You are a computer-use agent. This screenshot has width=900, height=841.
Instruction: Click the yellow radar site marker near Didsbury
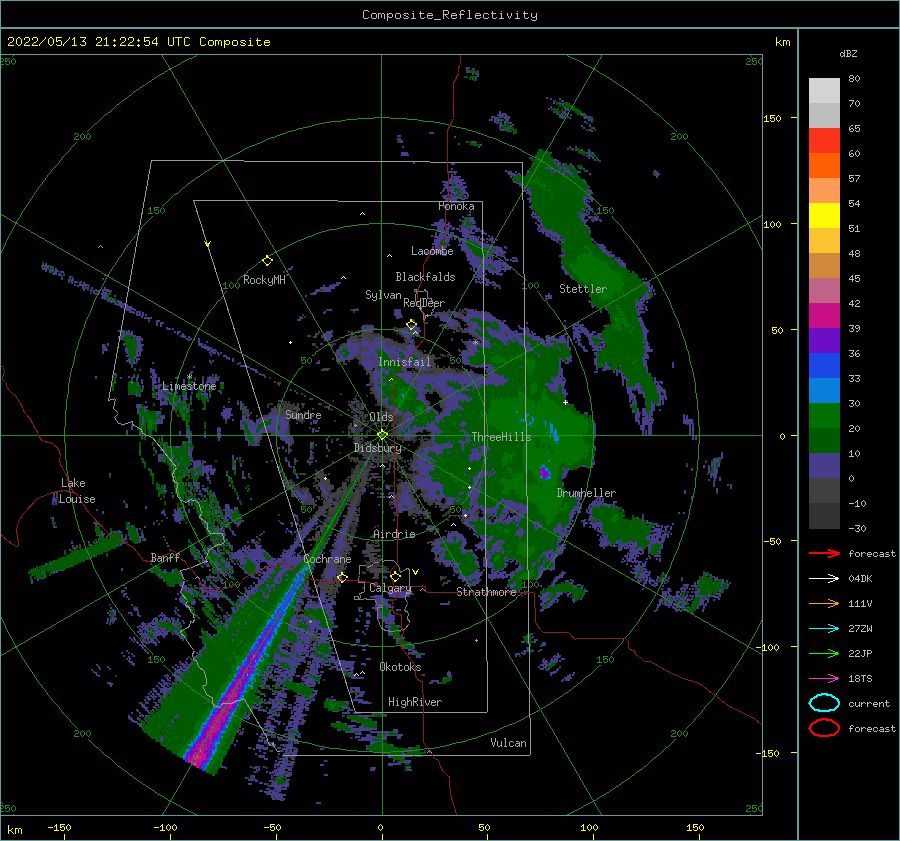[382, 435]
